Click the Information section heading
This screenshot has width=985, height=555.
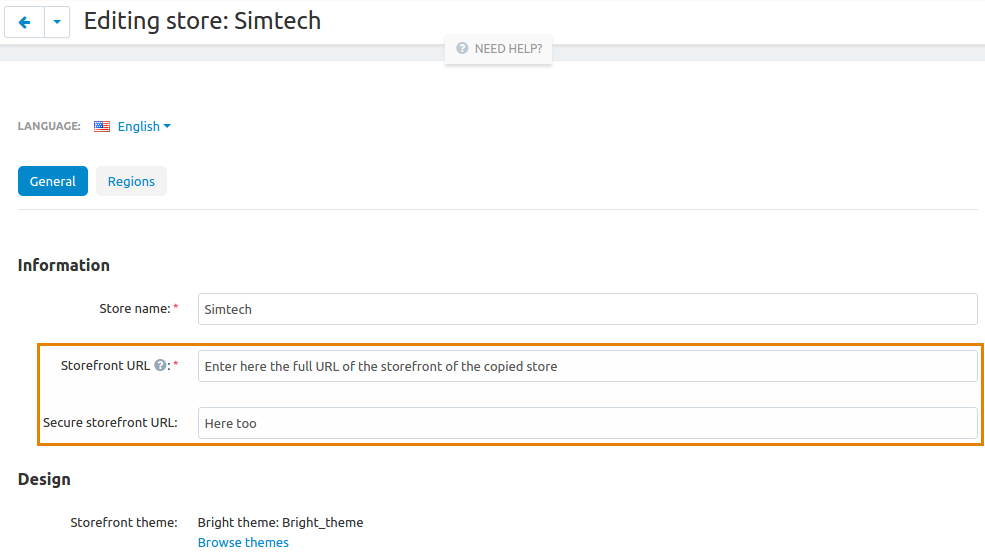(63, 265)
